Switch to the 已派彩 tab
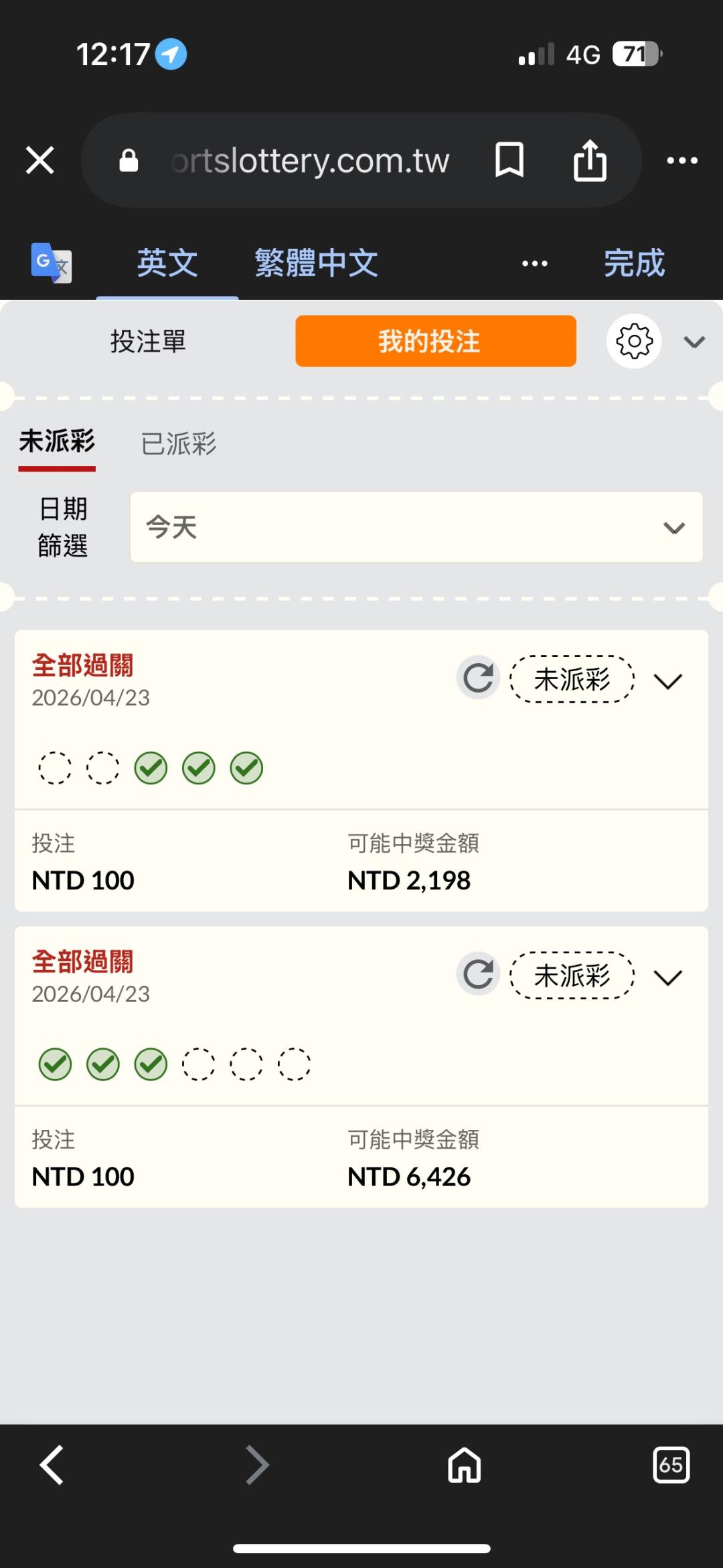Screen dimensions: 723x1568 tap(179, 443)
